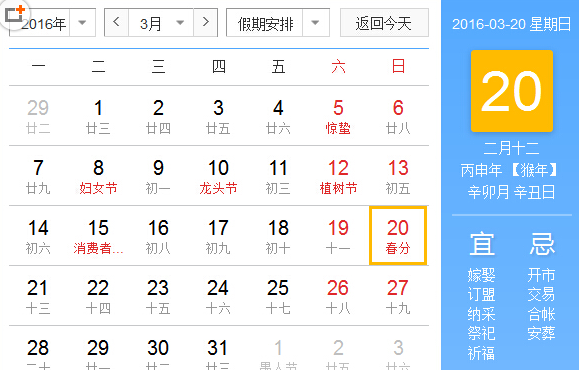Select March 24 十六
The height and width of the screenshot is (370, 579).
218,297
